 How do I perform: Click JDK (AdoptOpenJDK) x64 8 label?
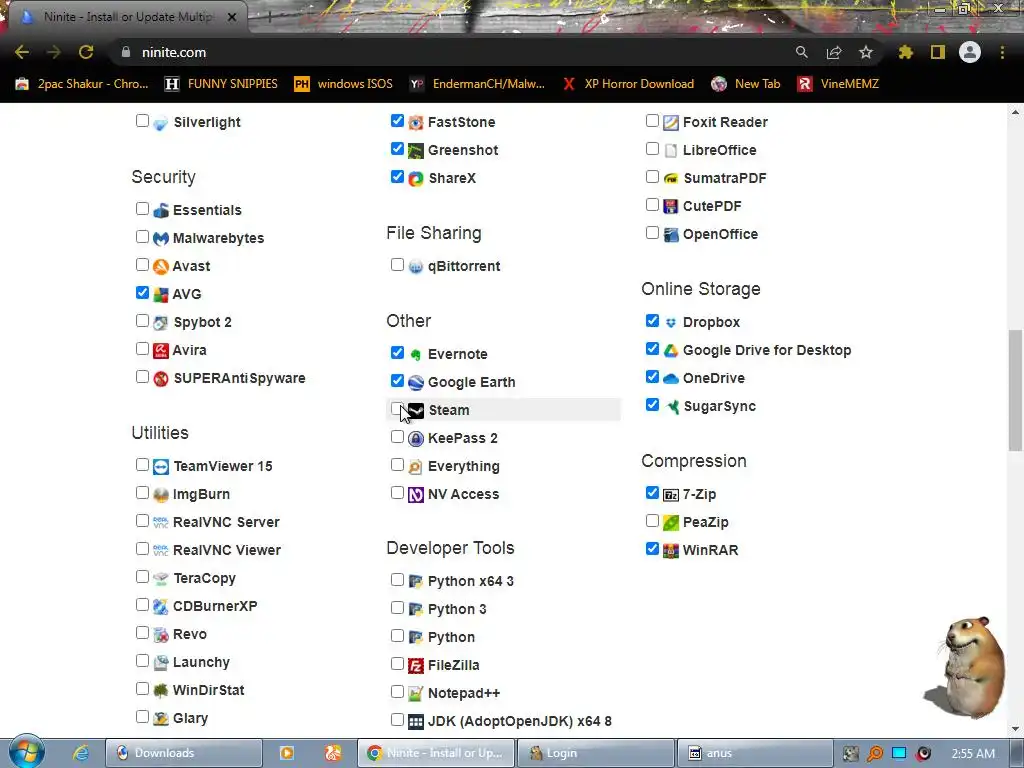pos(520,722)
